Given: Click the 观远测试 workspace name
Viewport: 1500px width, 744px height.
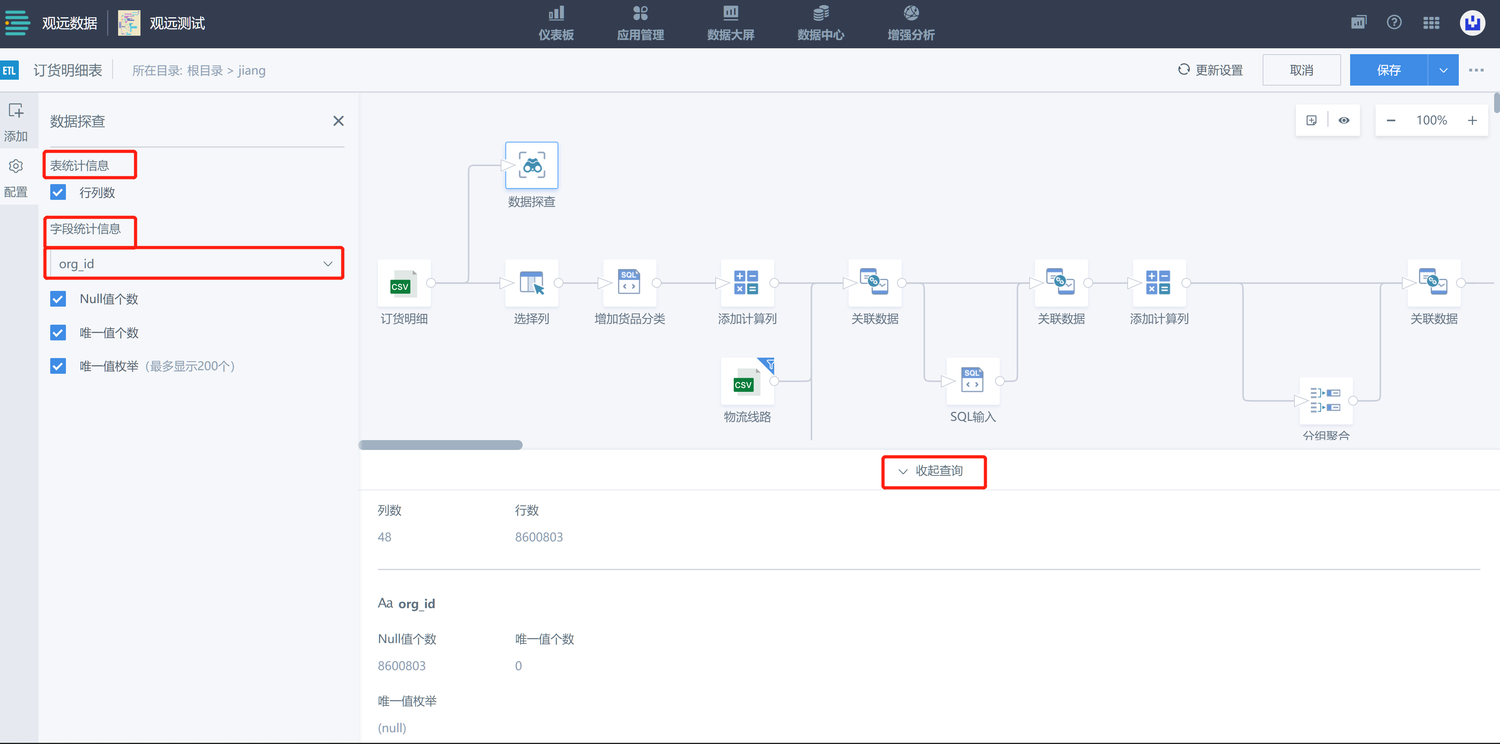Looking at the screenshot, I should [177, 23].
